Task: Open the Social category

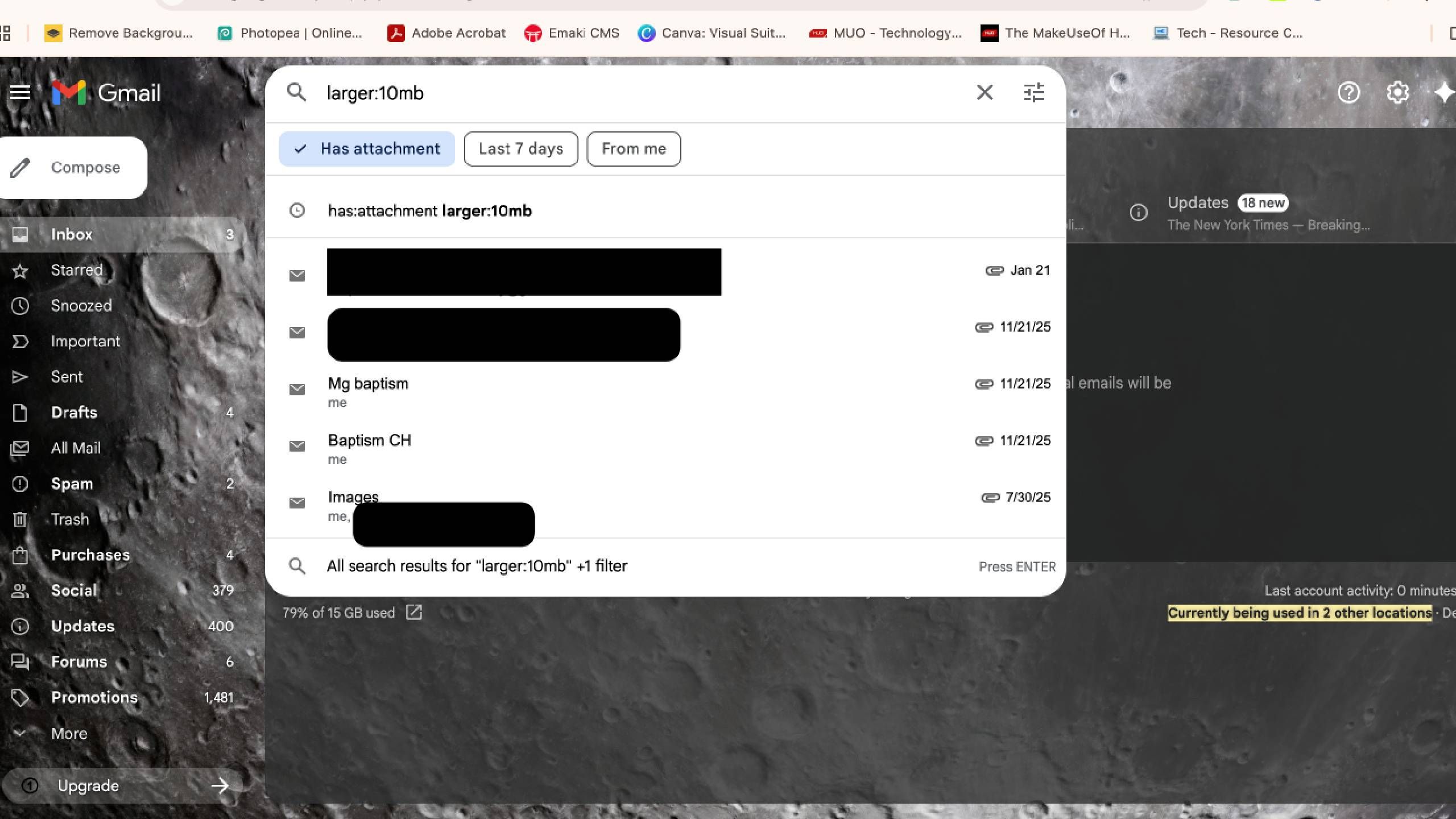Action: click(122, 590)
